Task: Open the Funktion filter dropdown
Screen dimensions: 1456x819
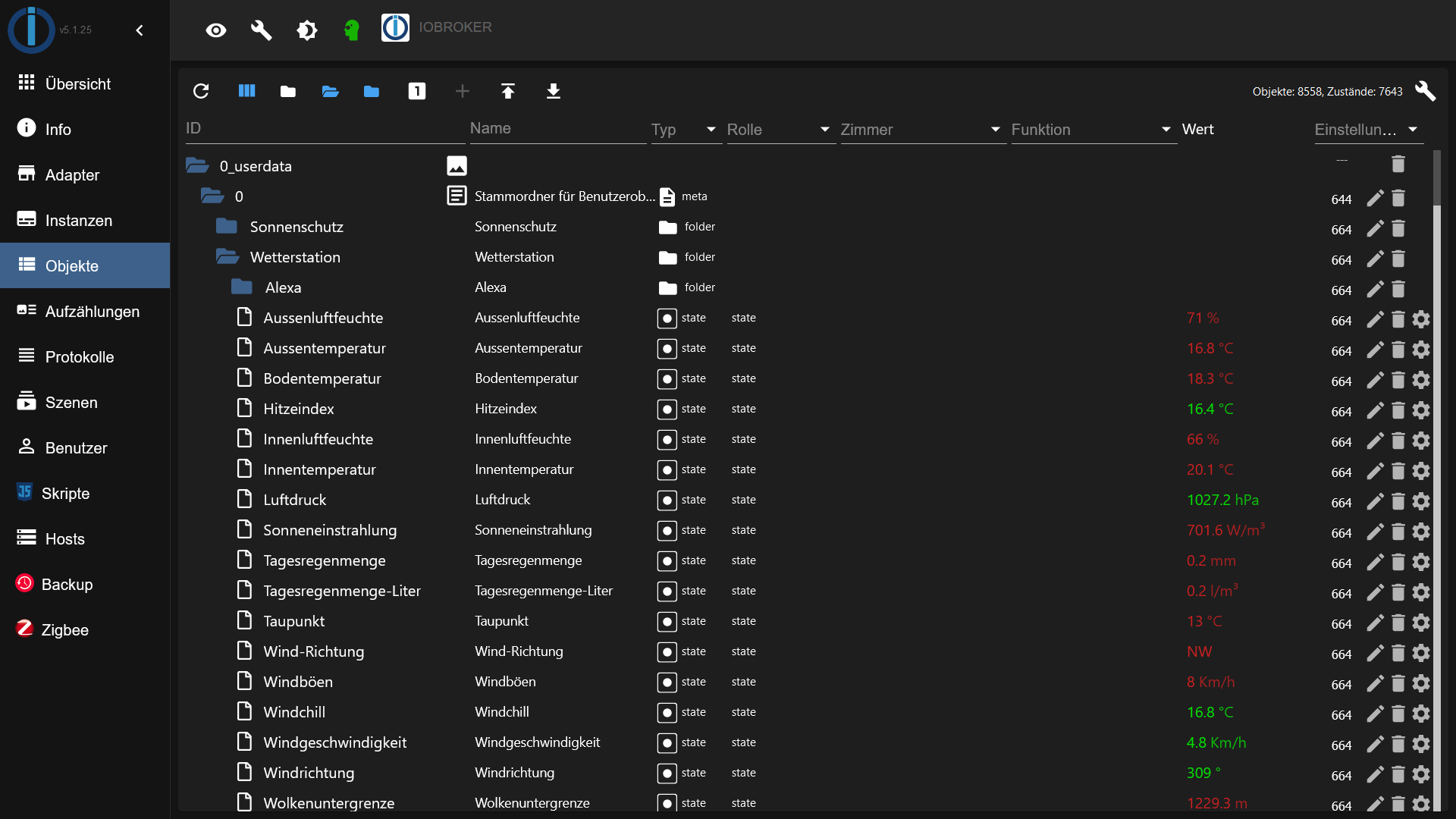Action: (1093, 130)
